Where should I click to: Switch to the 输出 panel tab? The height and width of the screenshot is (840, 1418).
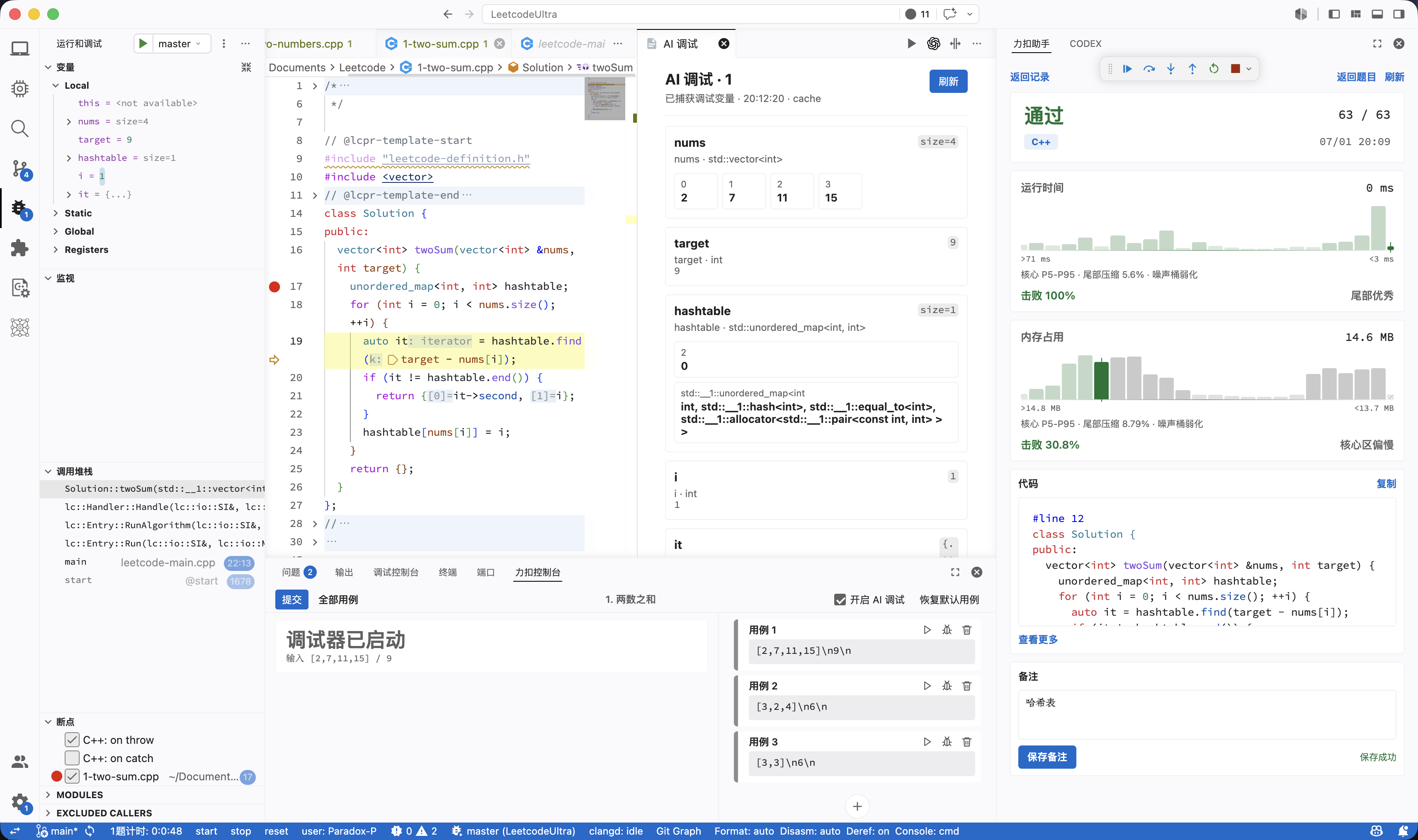pos(344,572)
